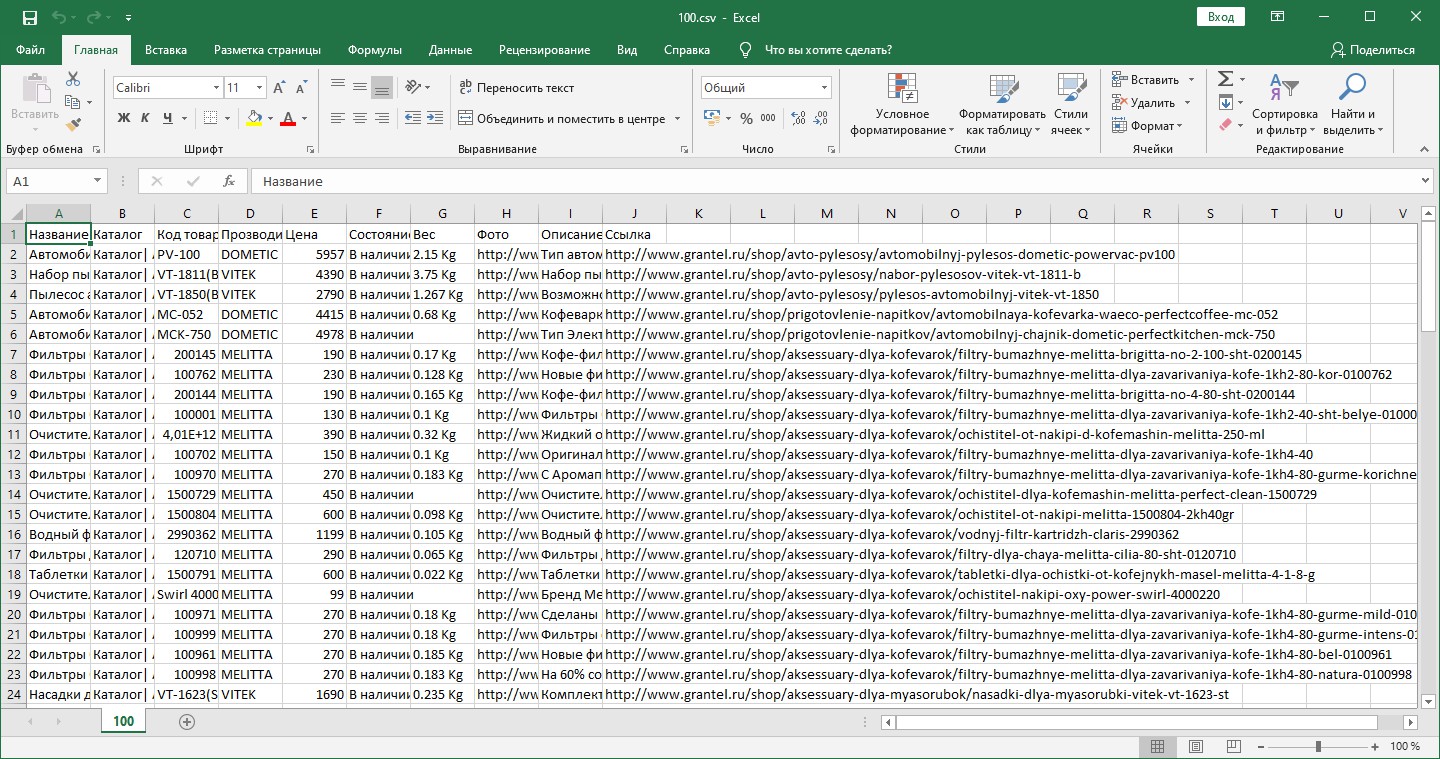The image size is (1440, 759).
Task: Click the zoom slider in status bar
Action: point(1318,747)
